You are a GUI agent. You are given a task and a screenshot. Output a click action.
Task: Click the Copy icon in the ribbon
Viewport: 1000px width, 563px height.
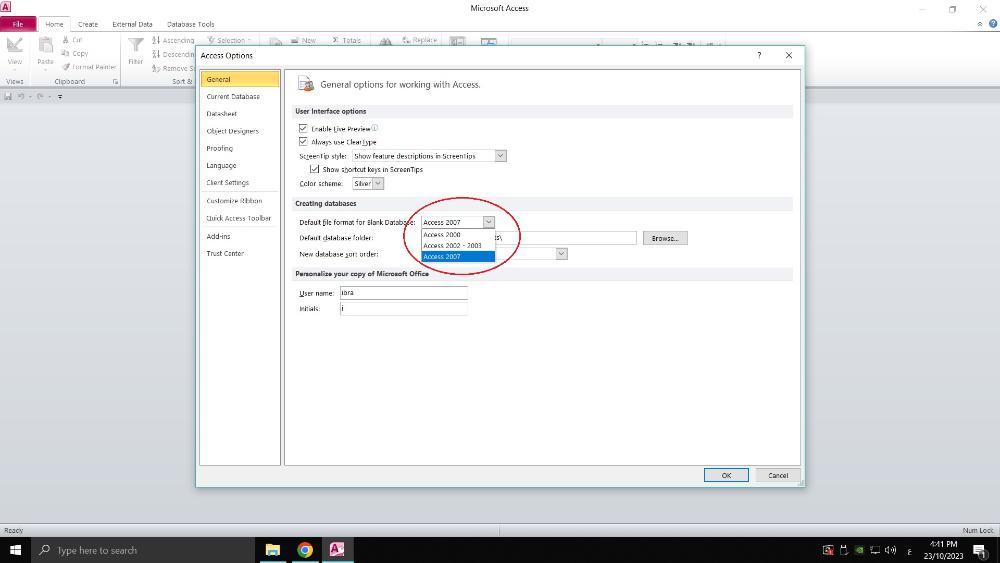click(x=66, y=54)
